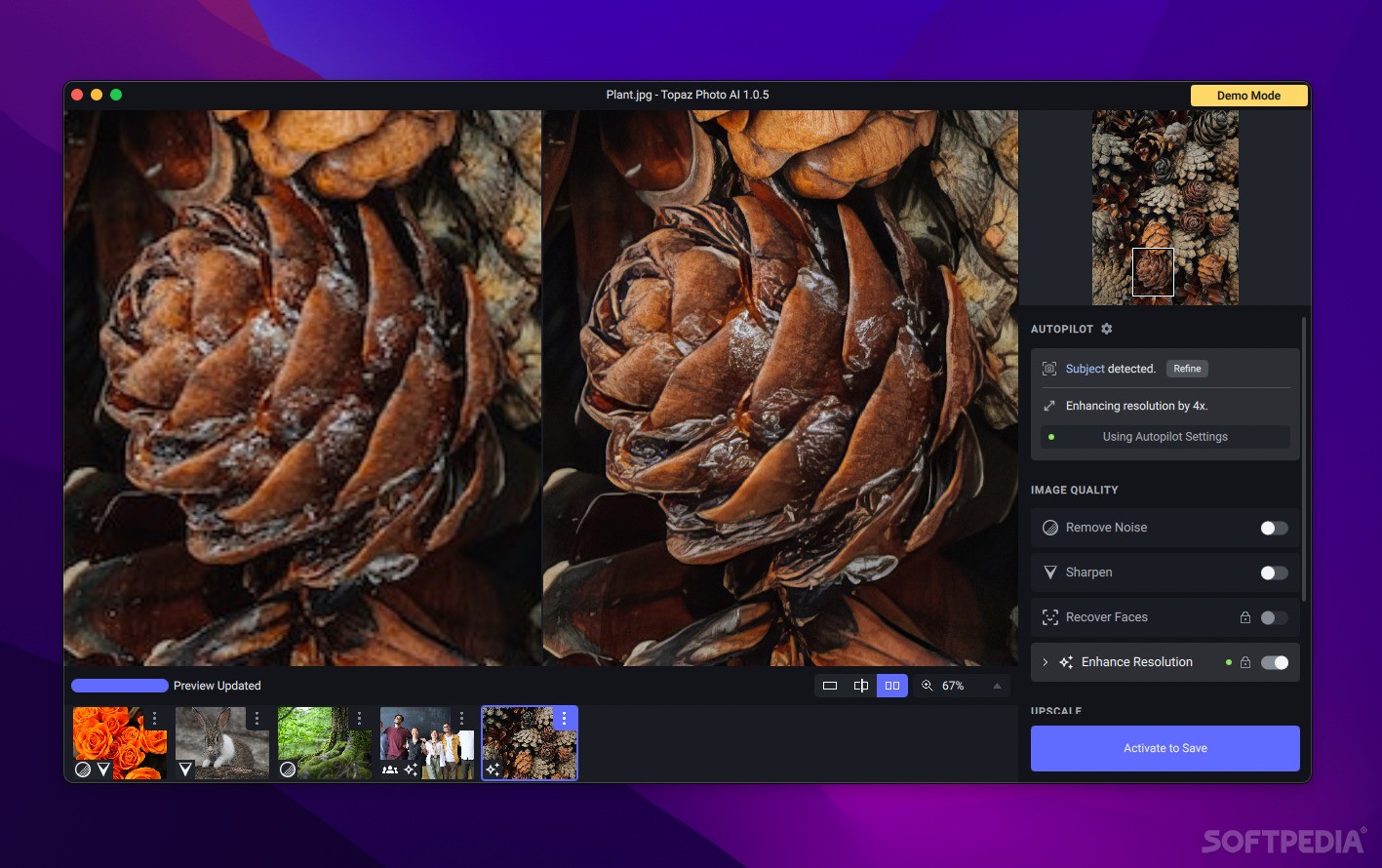Expand the Enhance Resolution section

coord(1045,662)
